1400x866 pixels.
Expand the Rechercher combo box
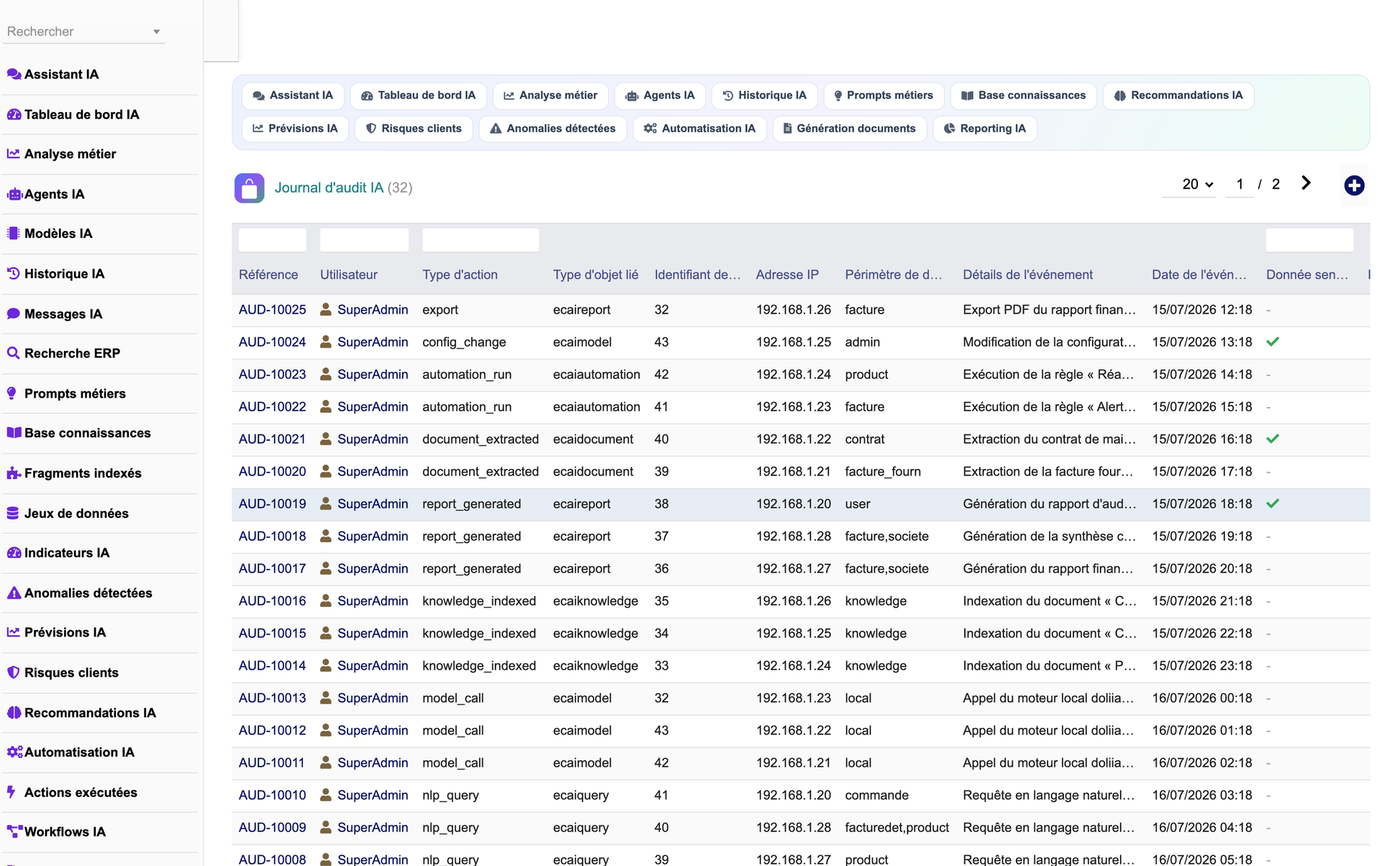click(83, 32)
